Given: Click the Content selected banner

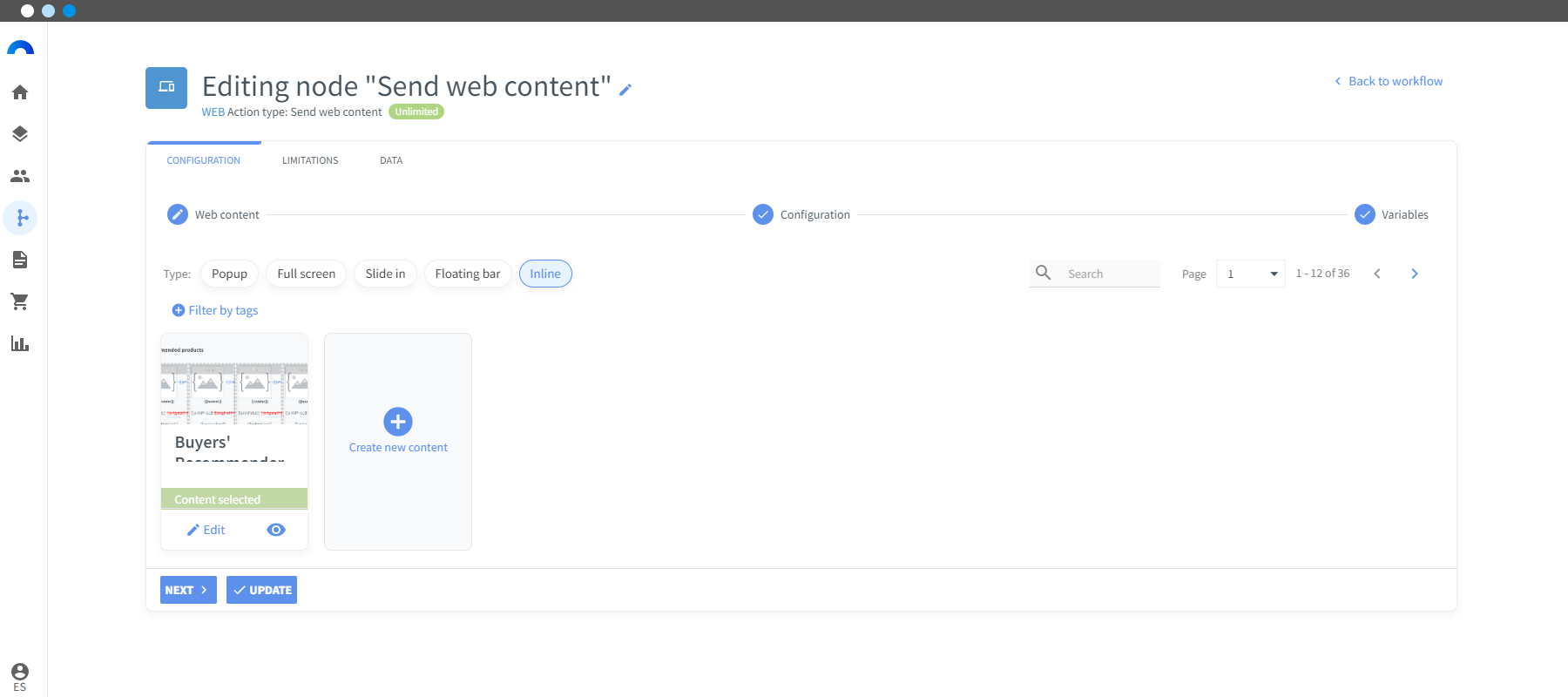Looking at the screenshot, I should coord(234,498).
